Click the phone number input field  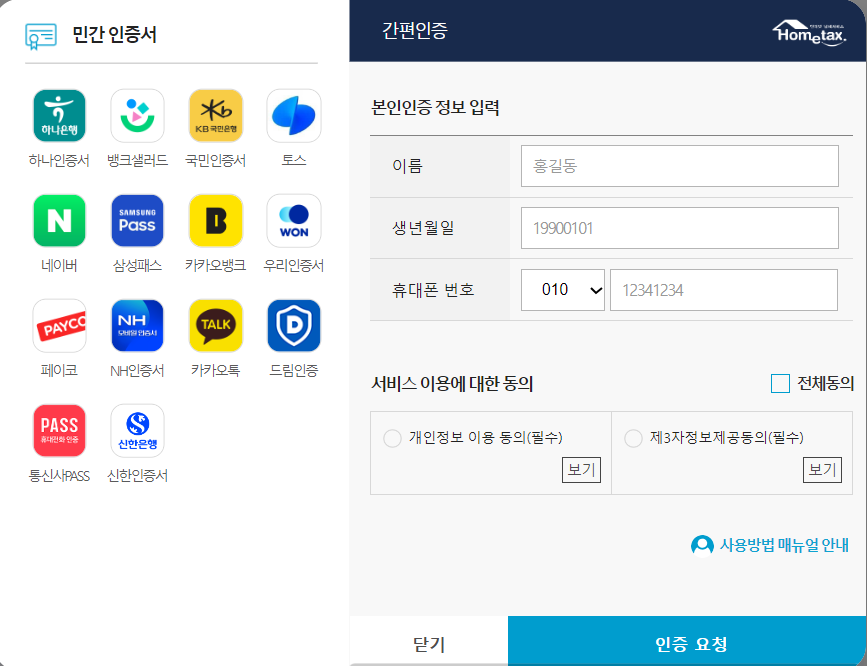pyautogui.click(x=724, y=290)
